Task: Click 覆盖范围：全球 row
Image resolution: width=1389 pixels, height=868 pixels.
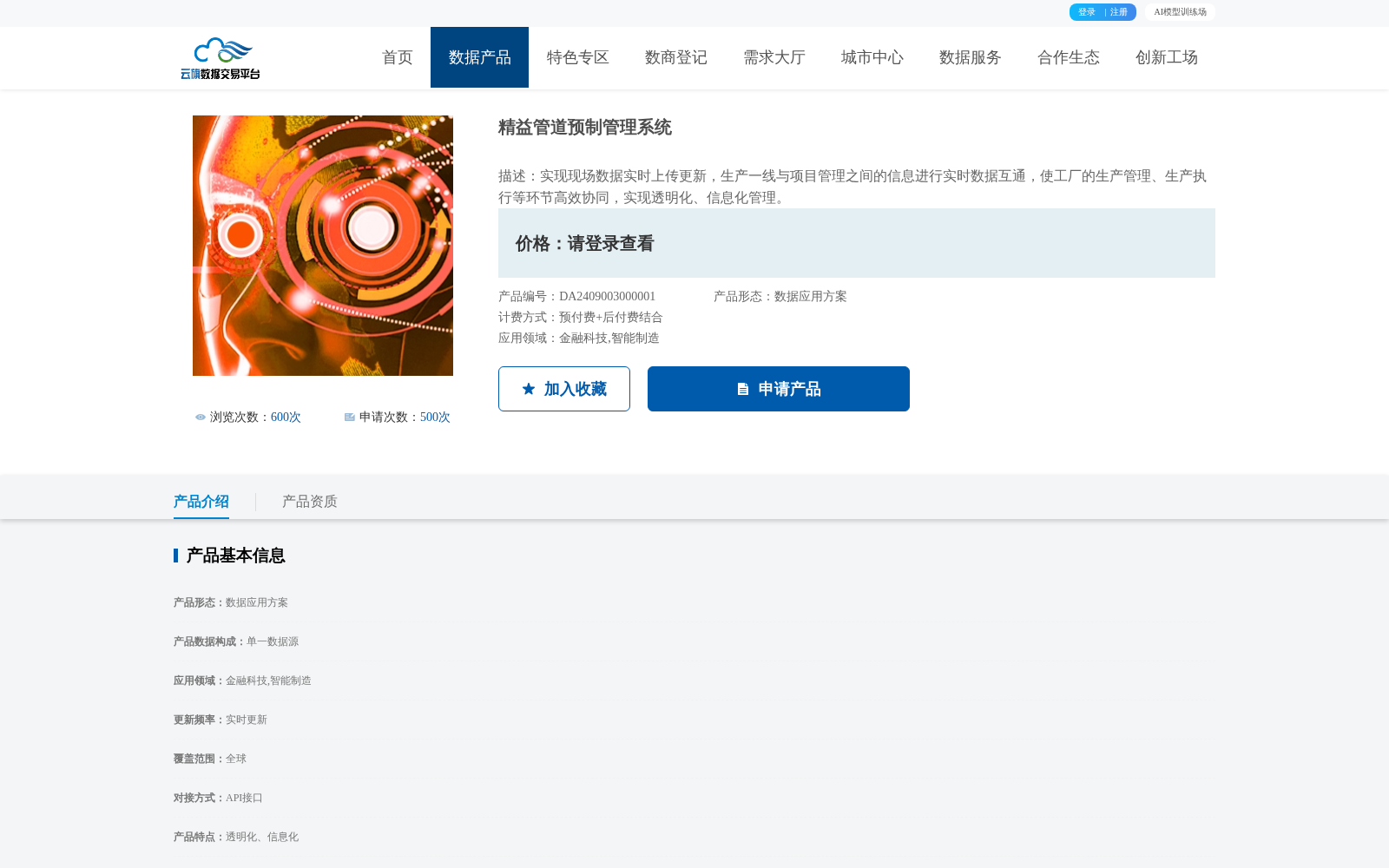Action: coord(210,759)
